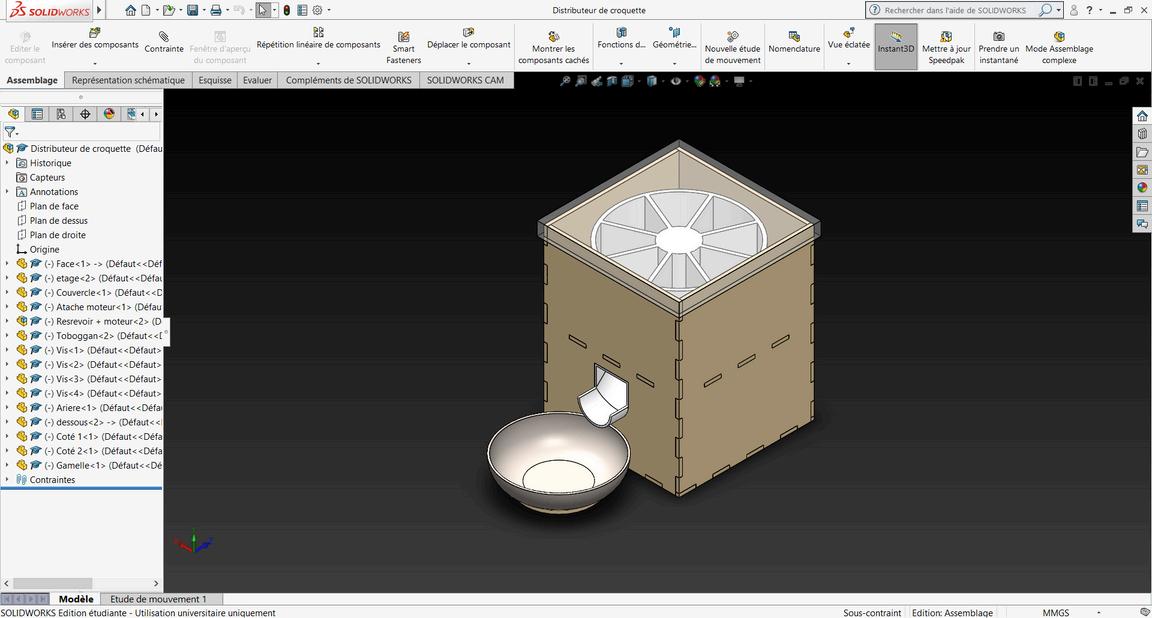Expand the SOLIDWORKS logo menu arrow
The image size is (1152, 618).
tap(100, 10)
